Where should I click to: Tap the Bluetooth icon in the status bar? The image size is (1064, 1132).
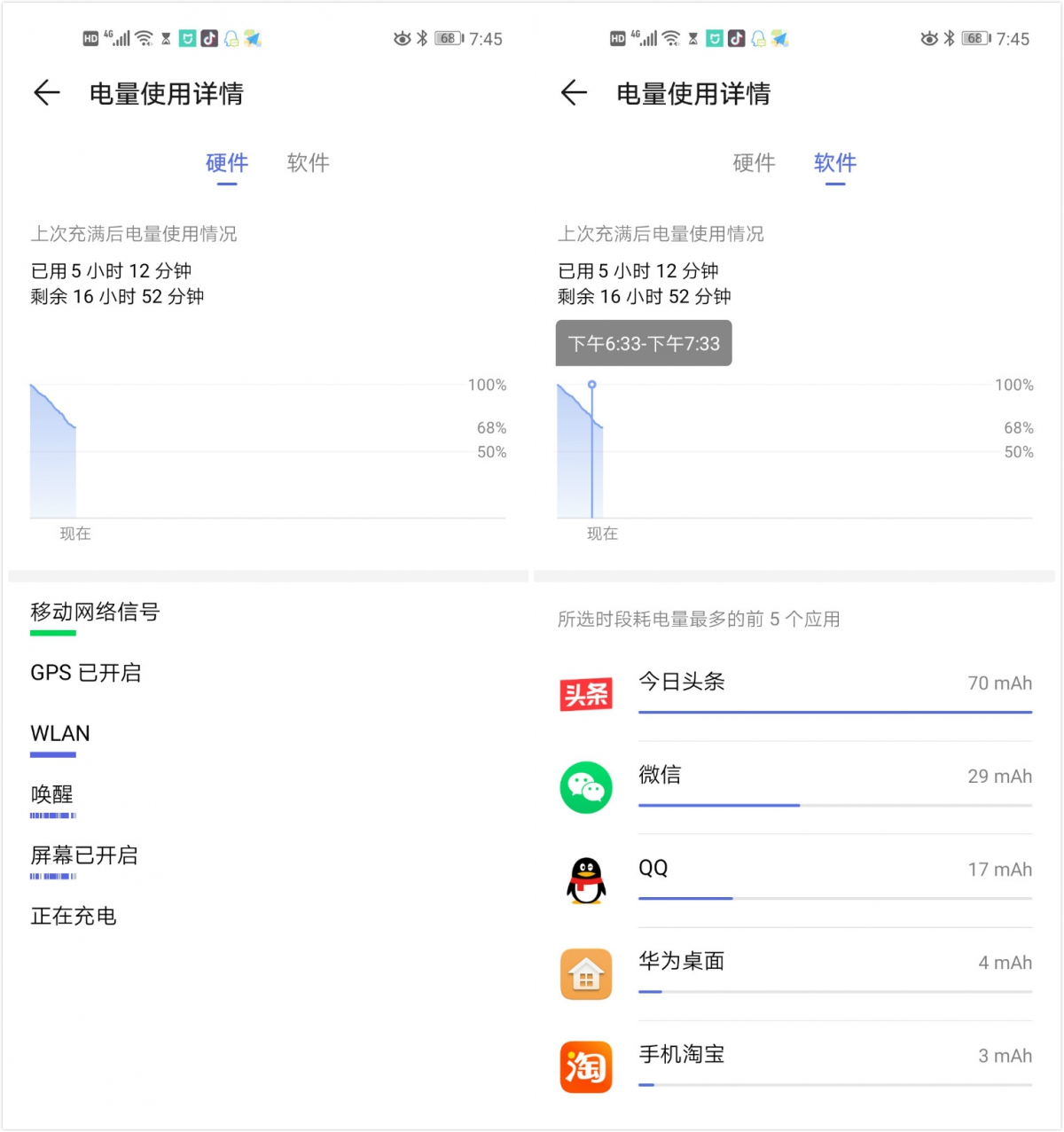(422, 38)
